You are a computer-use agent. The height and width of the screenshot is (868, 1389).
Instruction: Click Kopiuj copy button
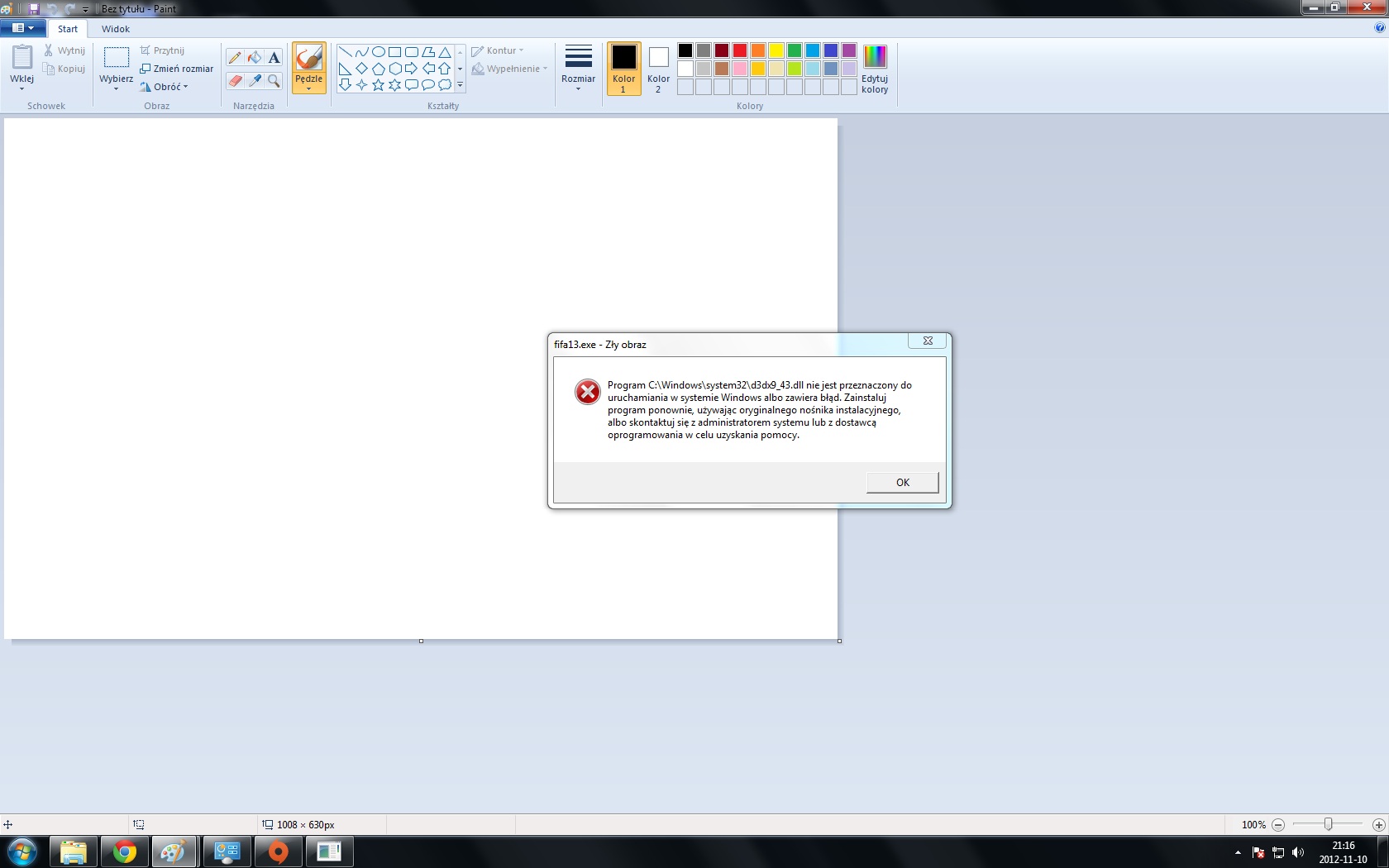[64, 69]
